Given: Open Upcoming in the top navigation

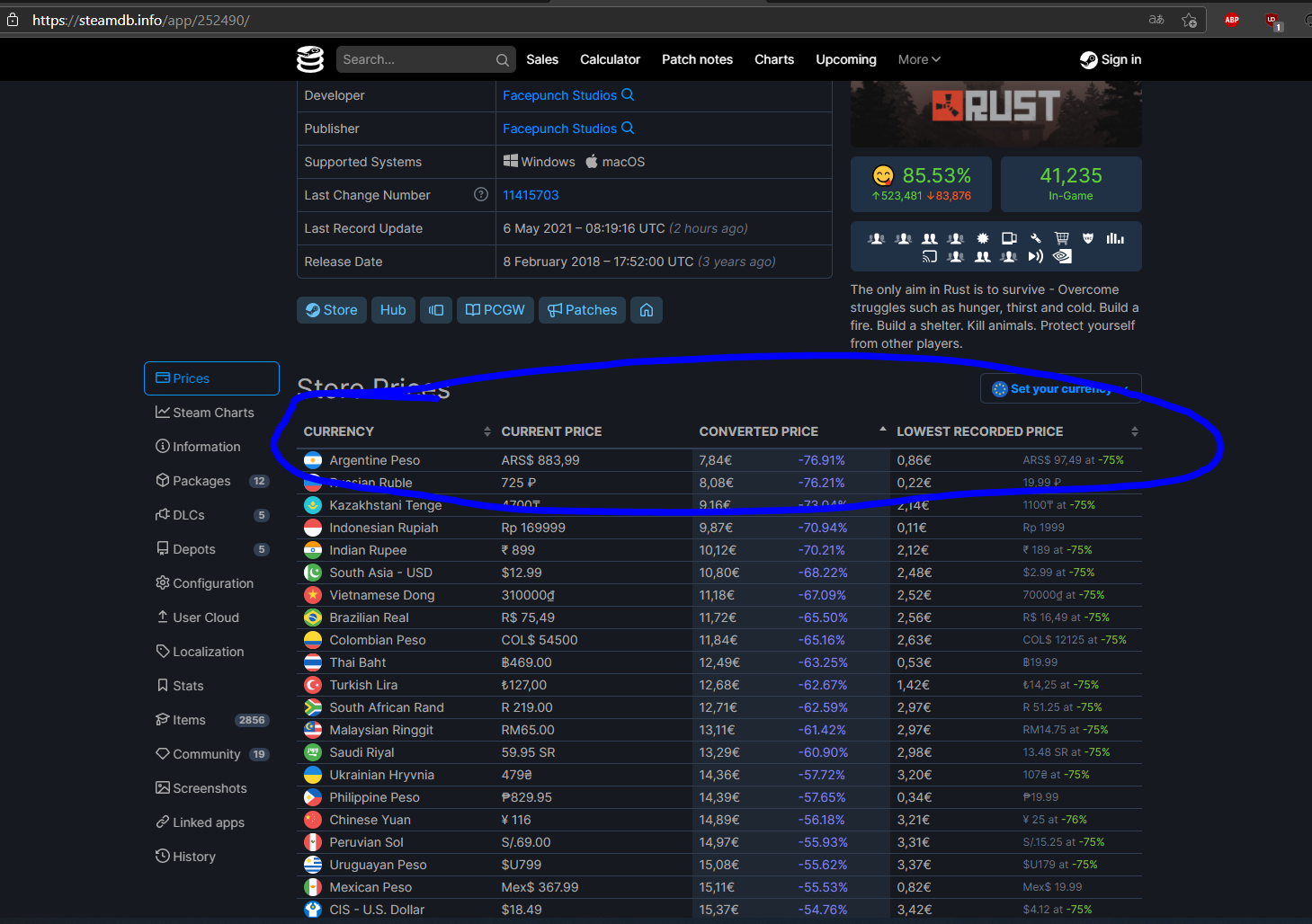Looking at the screenshot, I should tap(845, 59).
